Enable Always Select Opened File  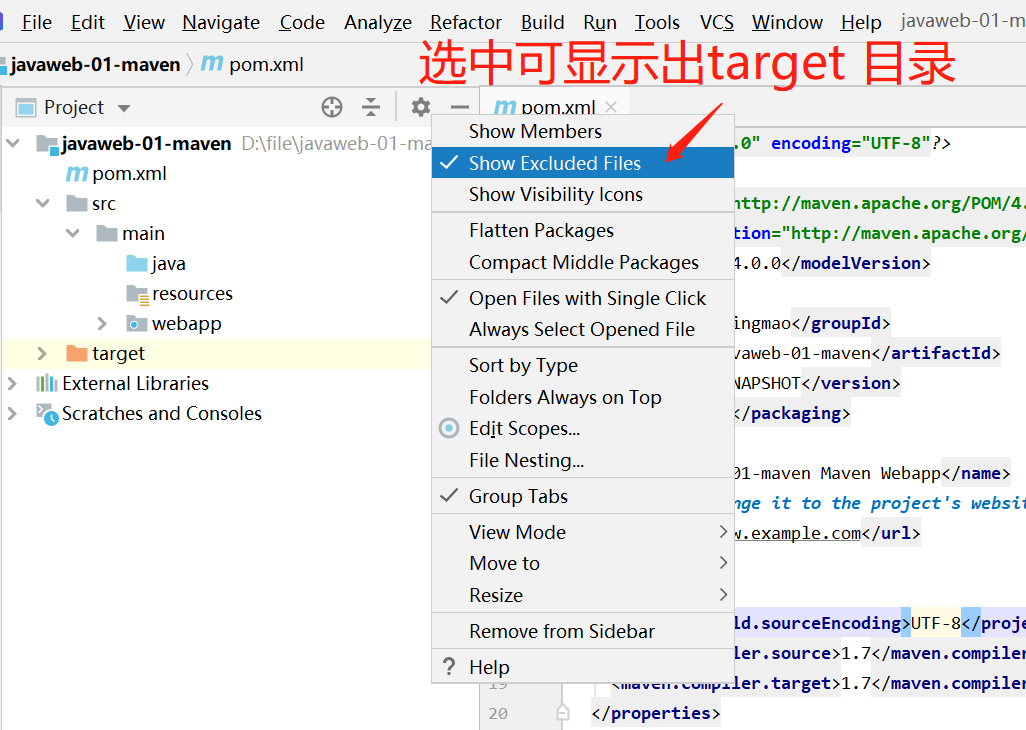582,330
